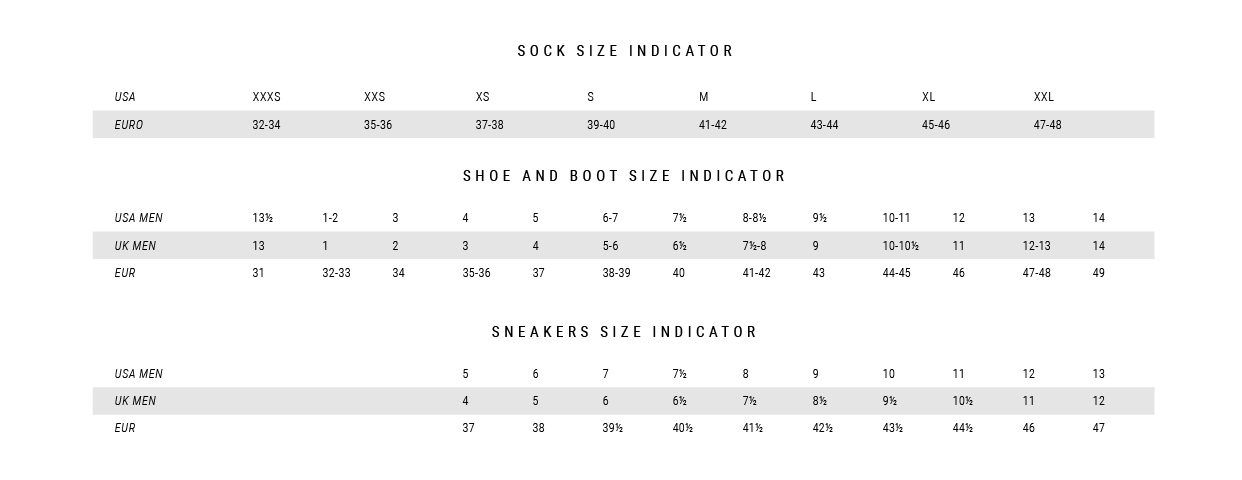This screenshot has width=1242, height=480.
Task: Click the SHOE AND BOOT SIZE INDICATOR heading
Action: pos(625,176)
